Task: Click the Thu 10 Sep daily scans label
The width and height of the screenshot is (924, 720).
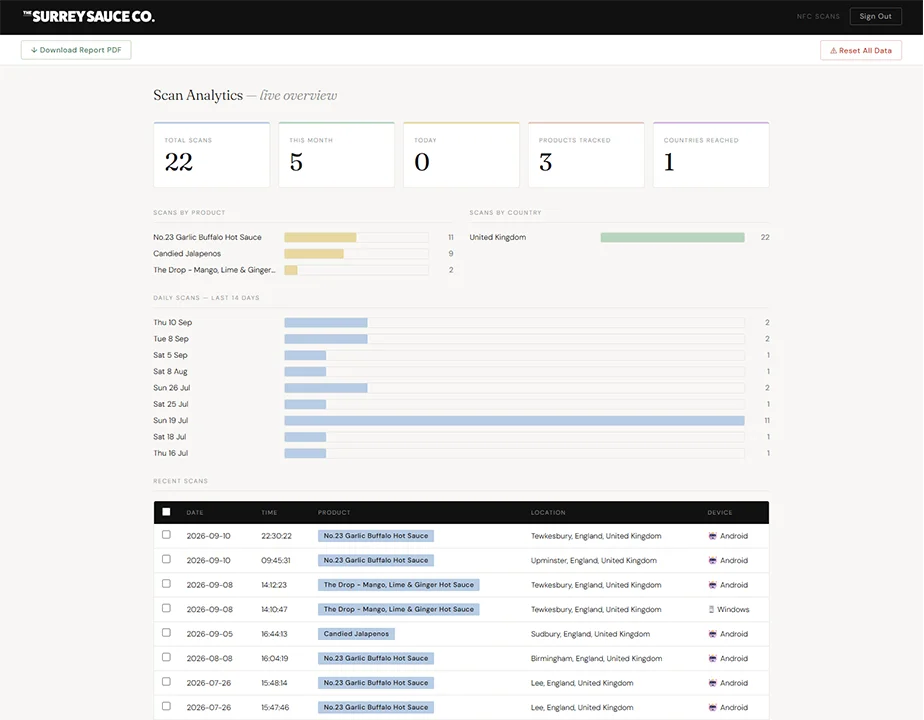Action: click(173, 322)
